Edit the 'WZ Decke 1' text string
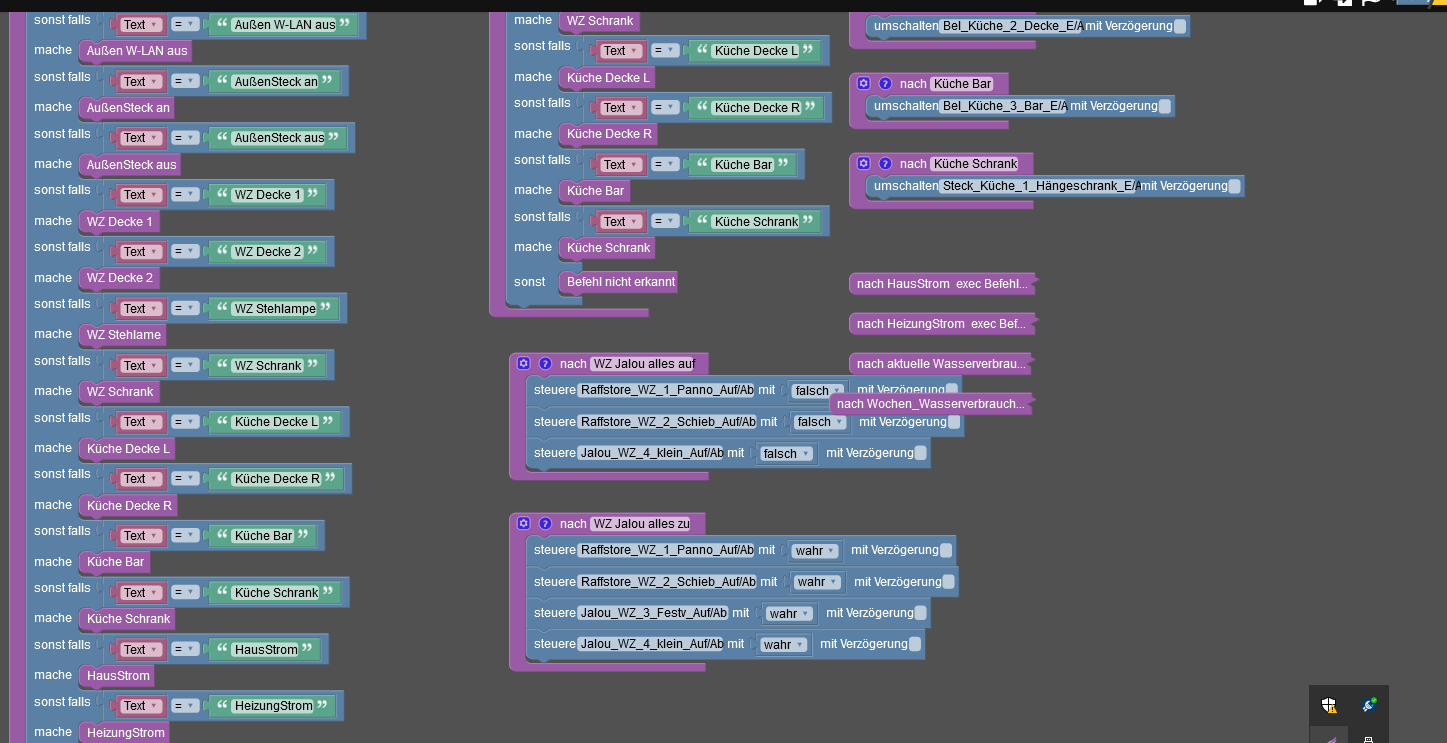The height and width of the screenshot is (743, 1447). coord(267,194)
